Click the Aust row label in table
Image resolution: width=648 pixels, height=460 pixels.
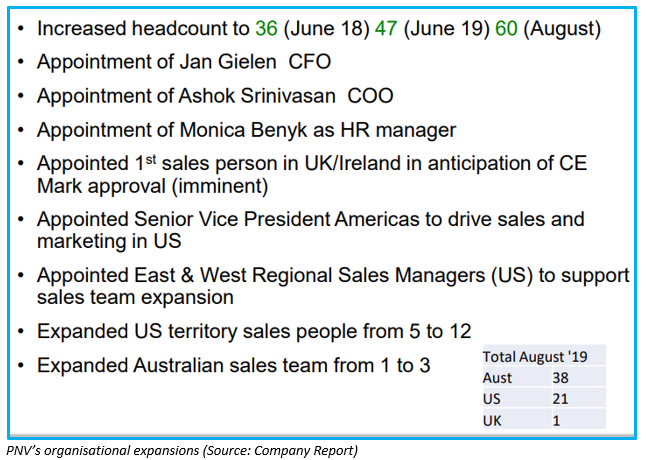point(497,378)
